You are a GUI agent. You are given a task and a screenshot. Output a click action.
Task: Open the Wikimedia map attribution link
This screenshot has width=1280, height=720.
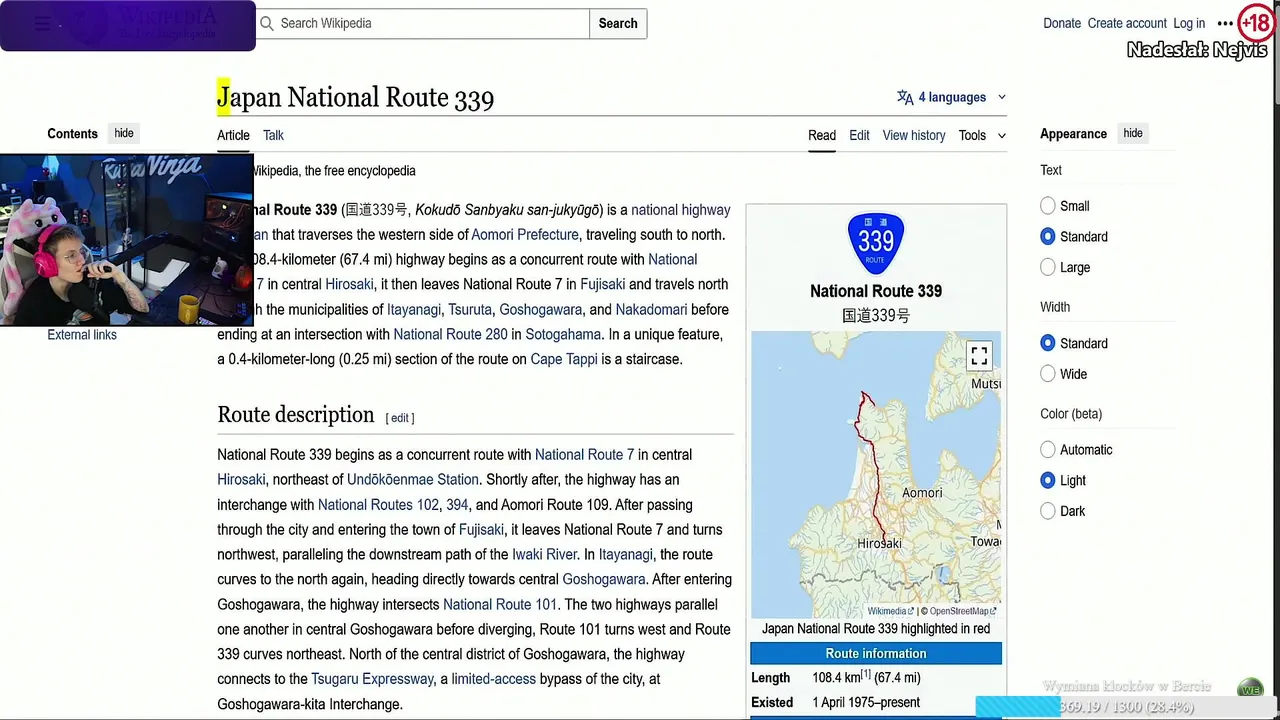888,611
